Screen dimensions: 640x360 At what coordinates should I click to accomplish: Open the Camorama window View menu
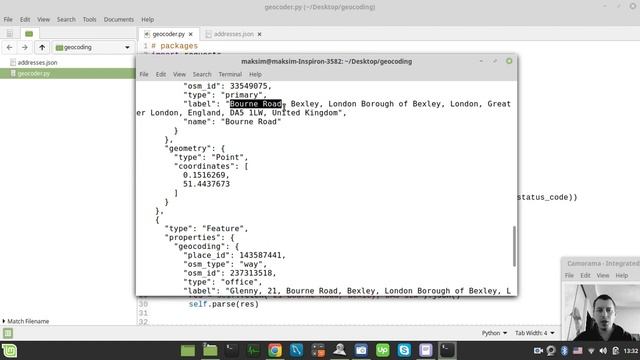(x=603, y=276)
